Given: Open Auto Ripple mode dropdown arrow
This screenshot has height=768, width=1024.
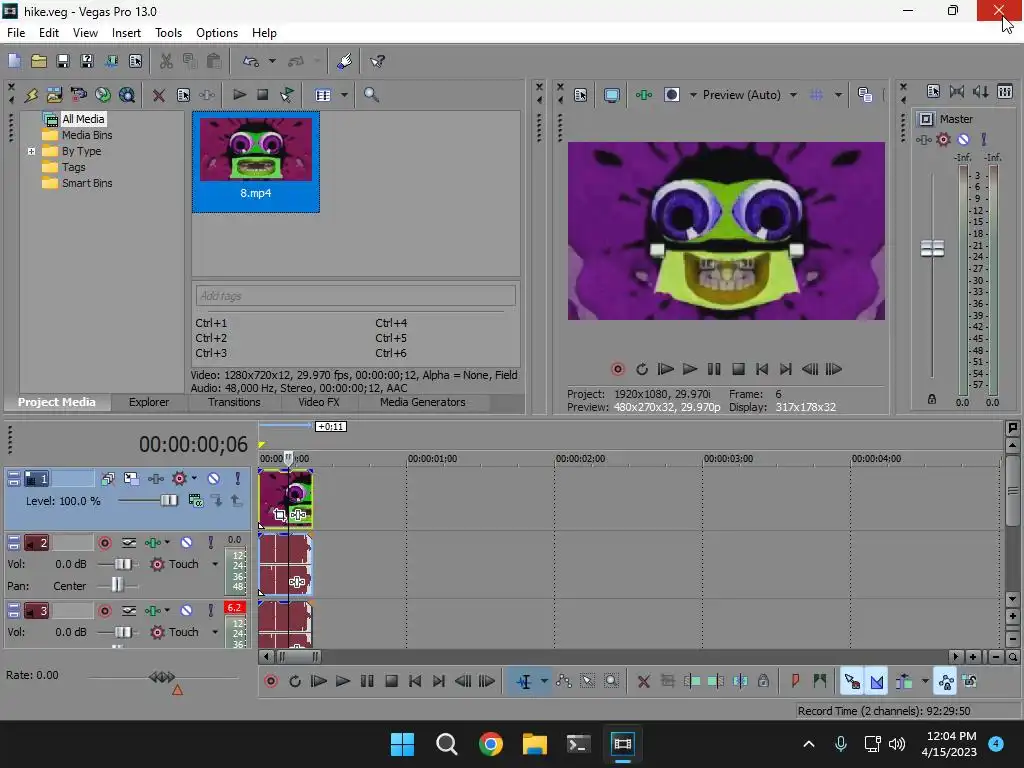Looking at the screenshot, I should [x=925, y=682].
